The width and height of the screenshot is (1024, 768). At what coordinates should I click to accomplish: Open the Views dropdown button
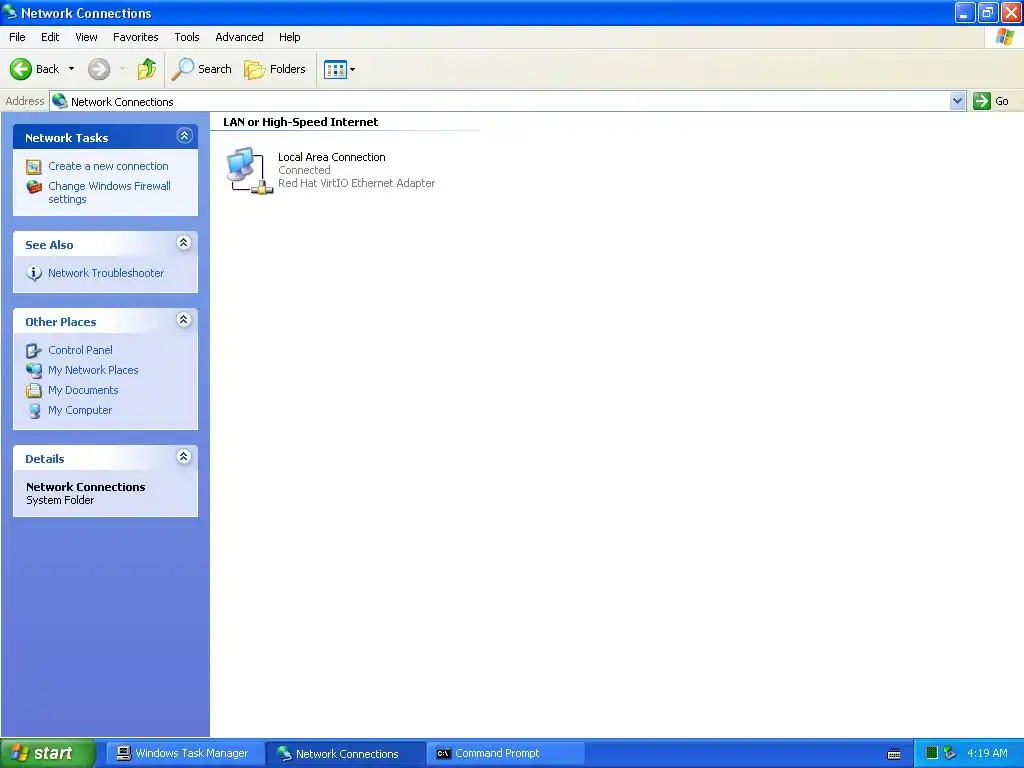point(340,69)
